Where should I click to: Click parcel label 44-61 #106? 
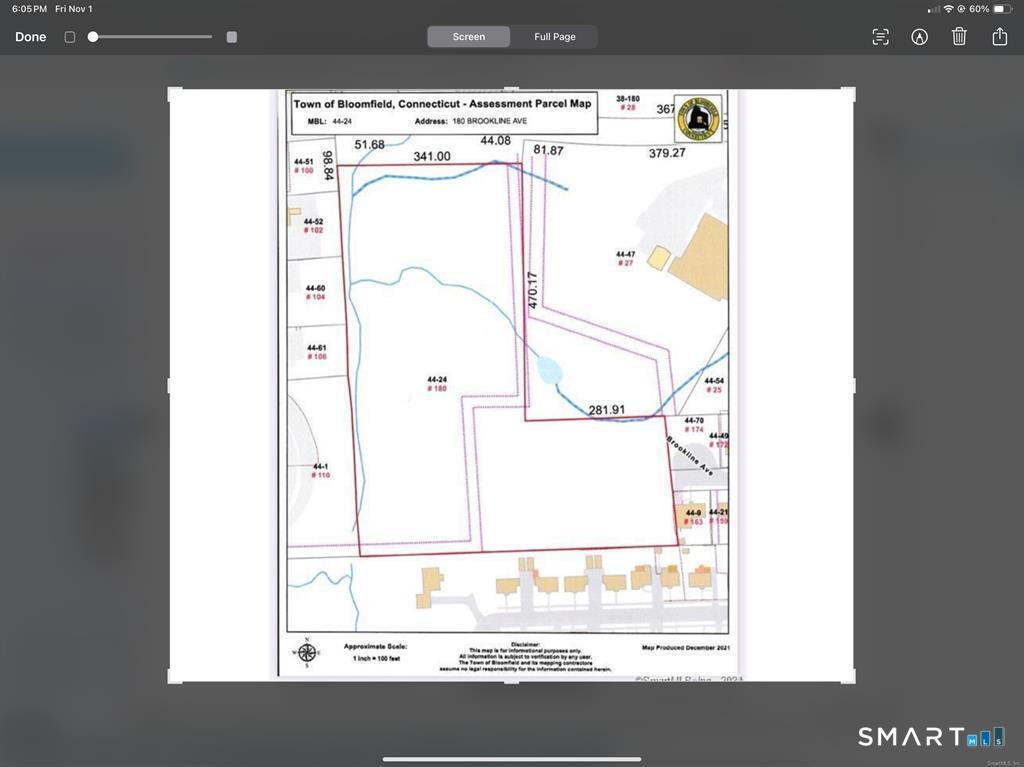point(317,352)
